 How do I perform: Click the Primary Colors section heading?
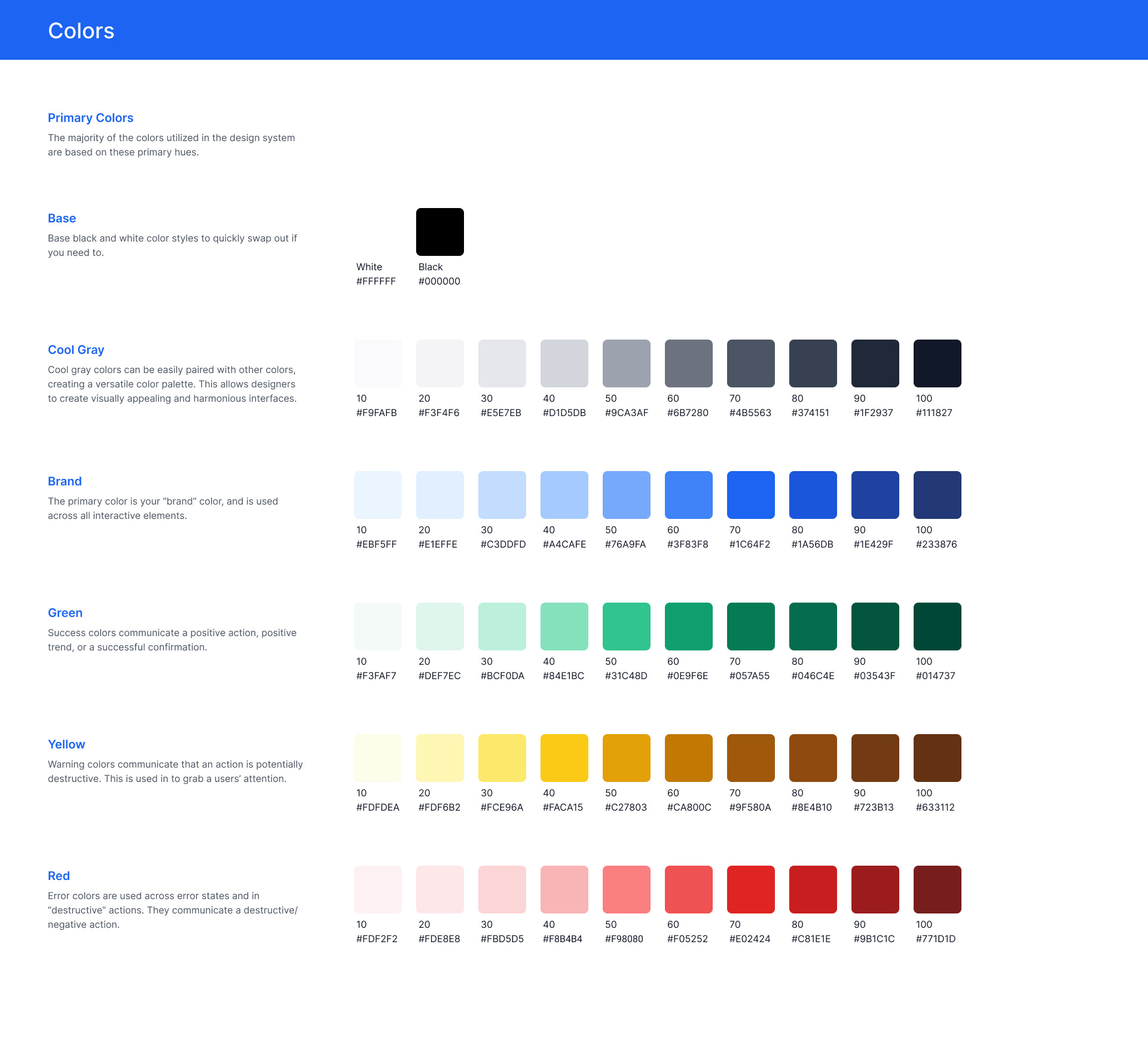click(x=90, y=118)
